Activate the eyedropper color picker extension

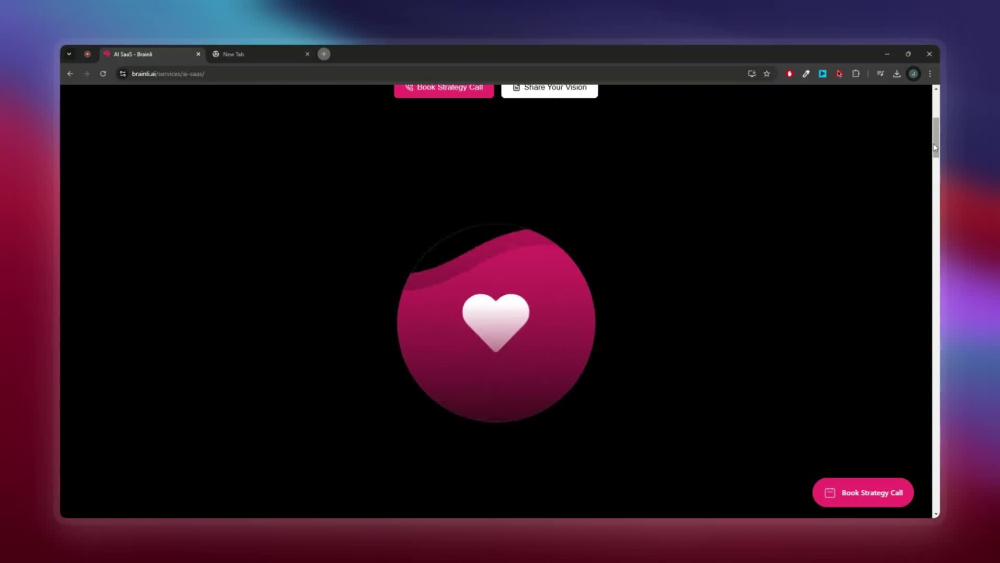pyautogui.click(x=806, y=74)
